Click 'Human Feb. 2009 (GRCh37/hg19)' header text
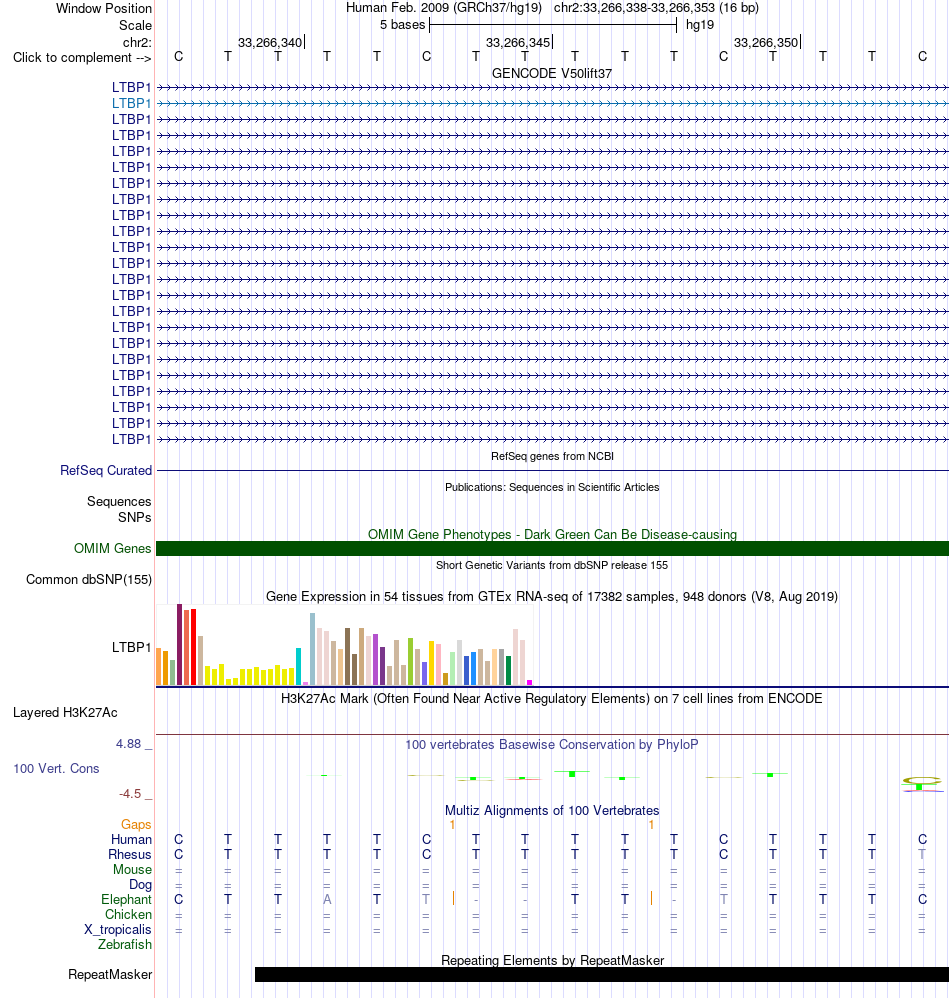Viewport: 950px width, 998px height. pos(444,8)
